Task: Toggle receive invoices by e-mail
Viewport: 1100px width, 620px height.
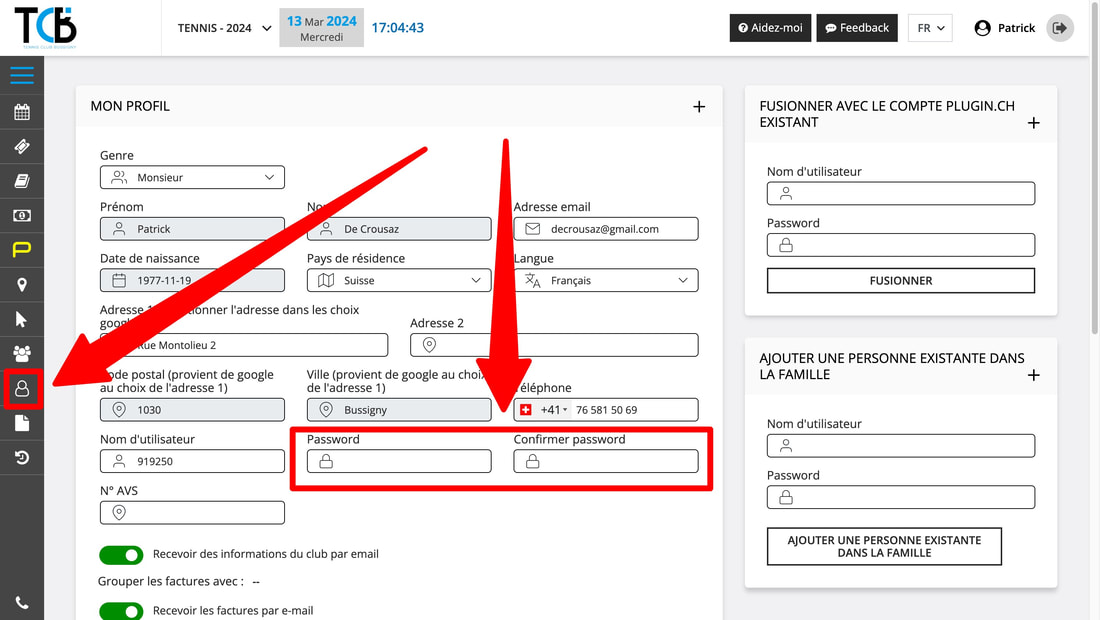Action: (121, 611)
